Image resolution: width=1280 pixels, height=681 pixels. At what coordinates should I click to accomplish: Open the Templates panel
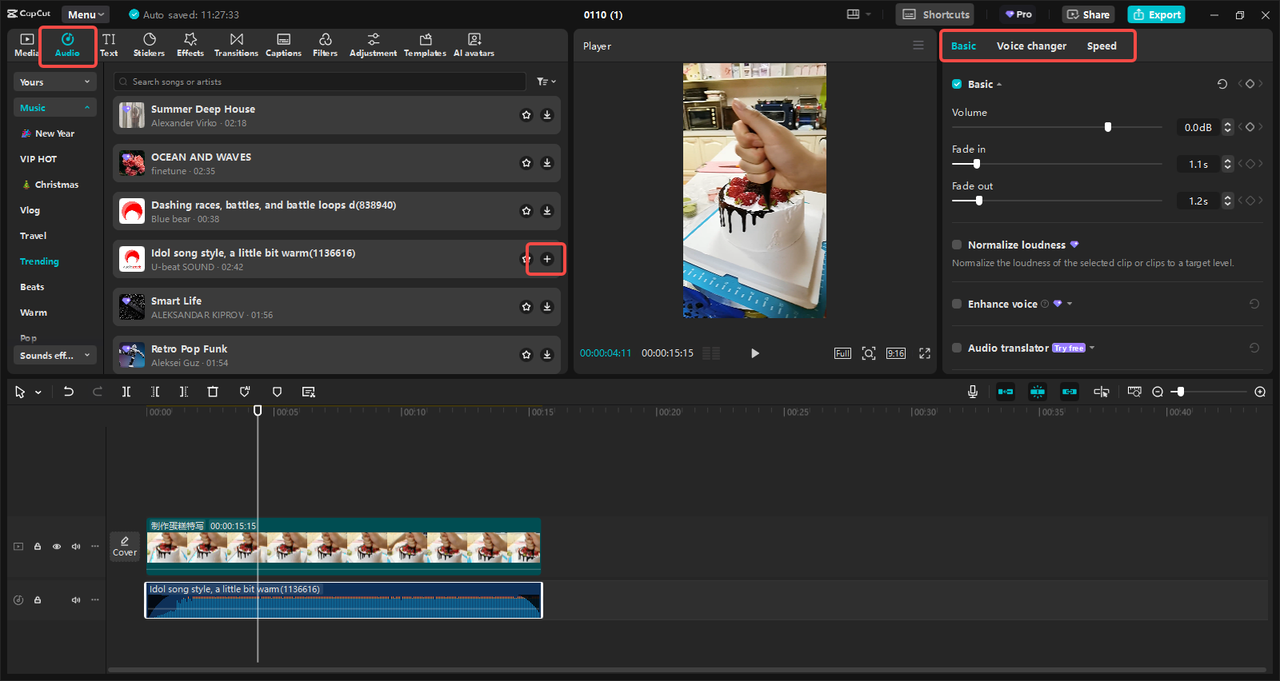click(425, 44)
